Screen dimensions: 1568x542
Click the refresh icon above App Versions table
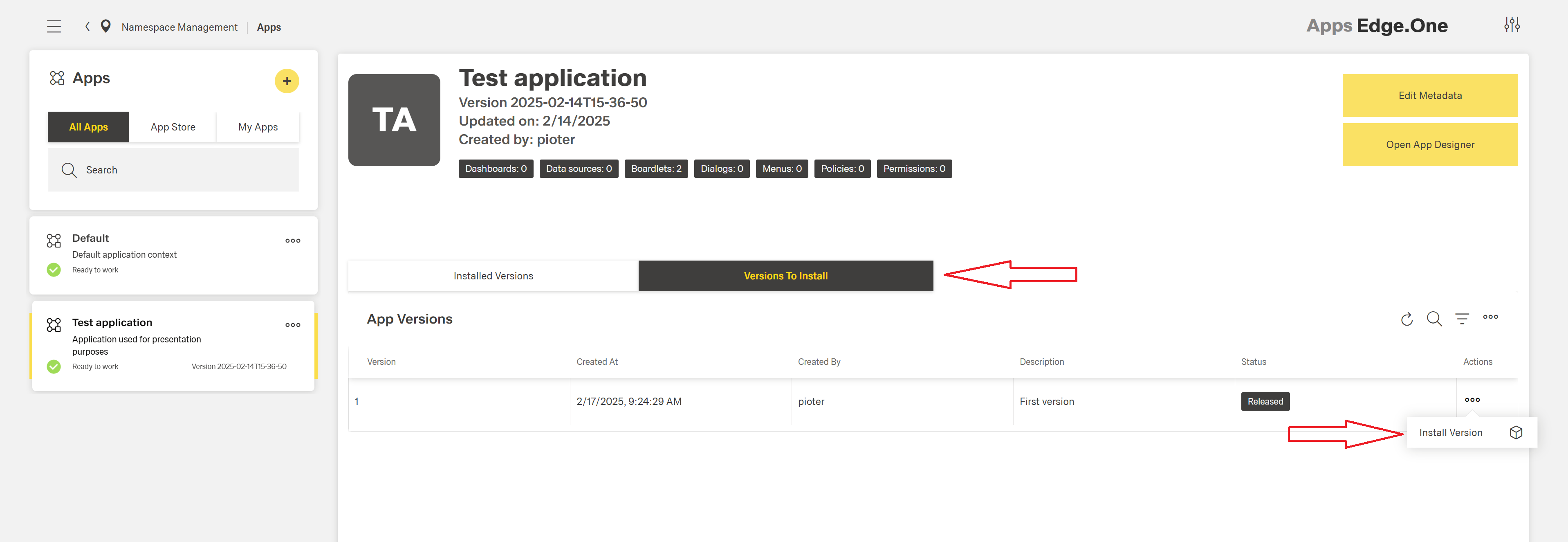pyautogui.click(x=1406, y=319)
